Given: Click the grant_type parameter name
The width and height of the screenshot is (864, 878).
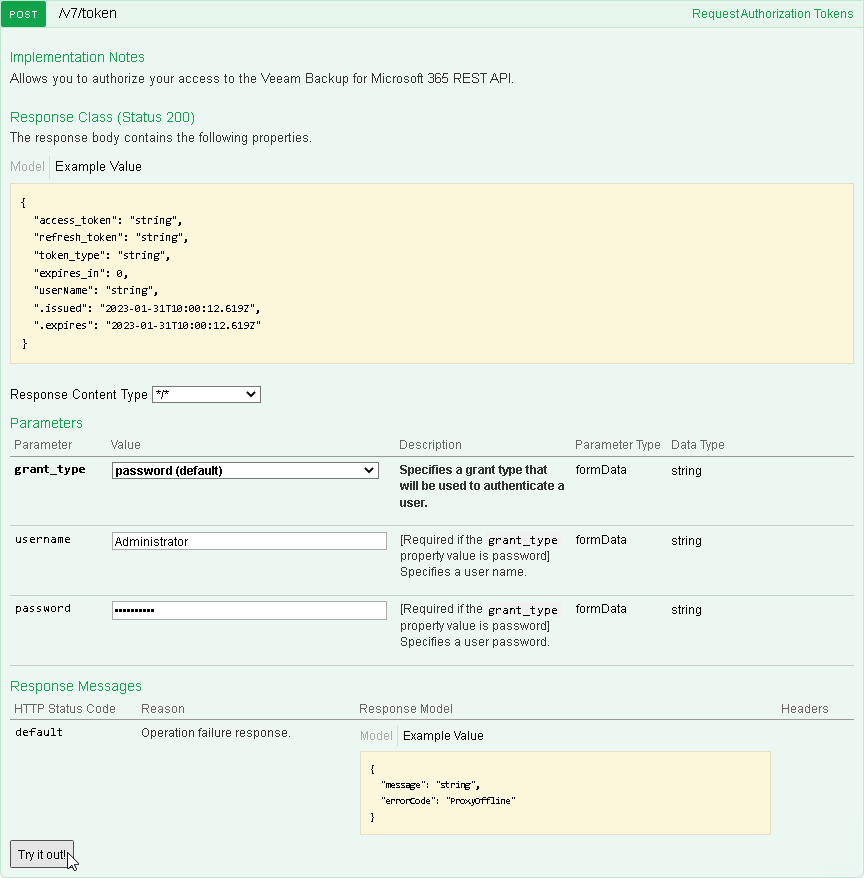Looking at the screenshot, I should click(x=50, y=469).
